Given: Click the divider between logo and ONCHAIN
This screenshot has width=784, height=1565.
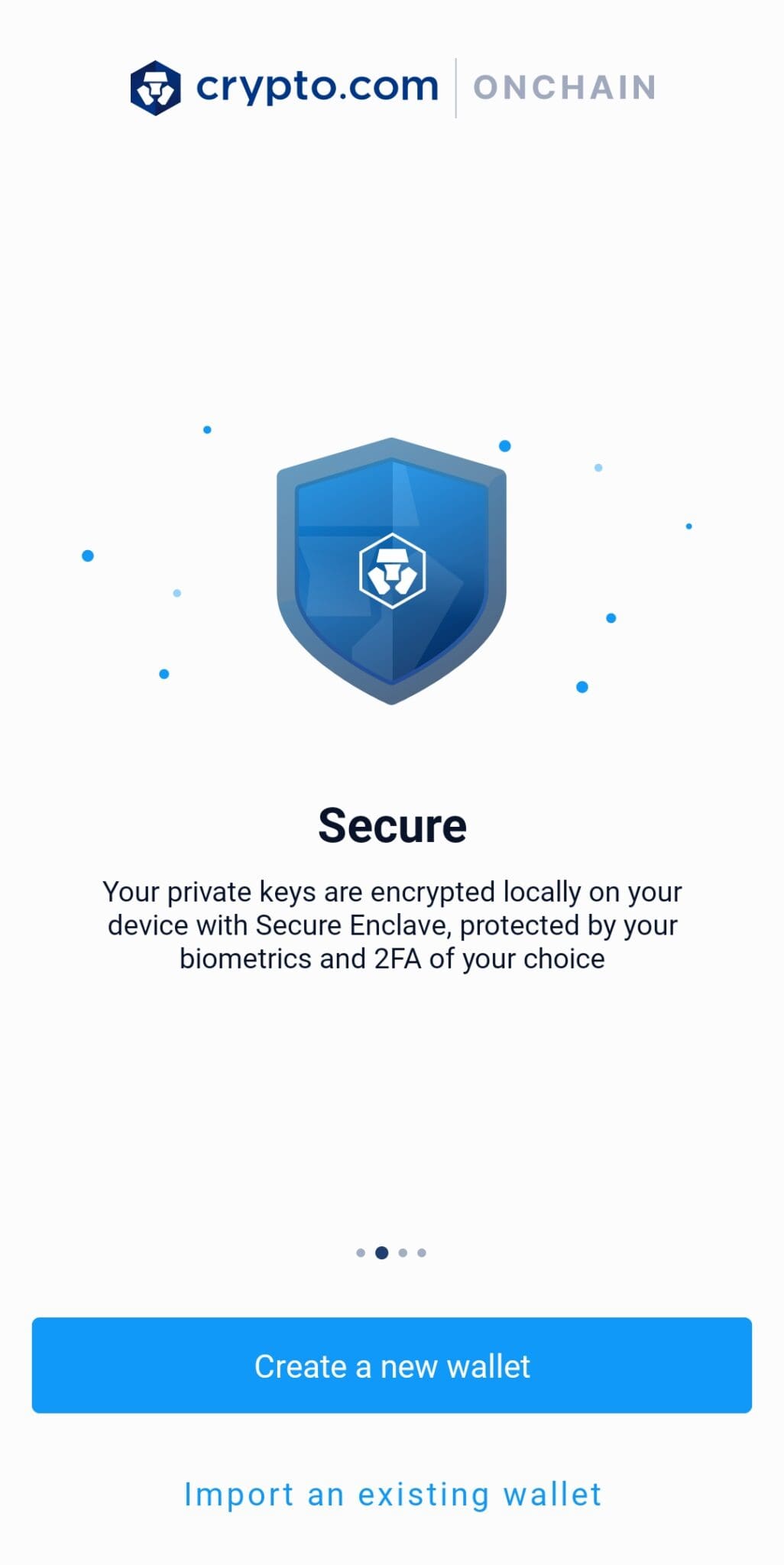Looking at the screenshot, I should pos(456,86).
